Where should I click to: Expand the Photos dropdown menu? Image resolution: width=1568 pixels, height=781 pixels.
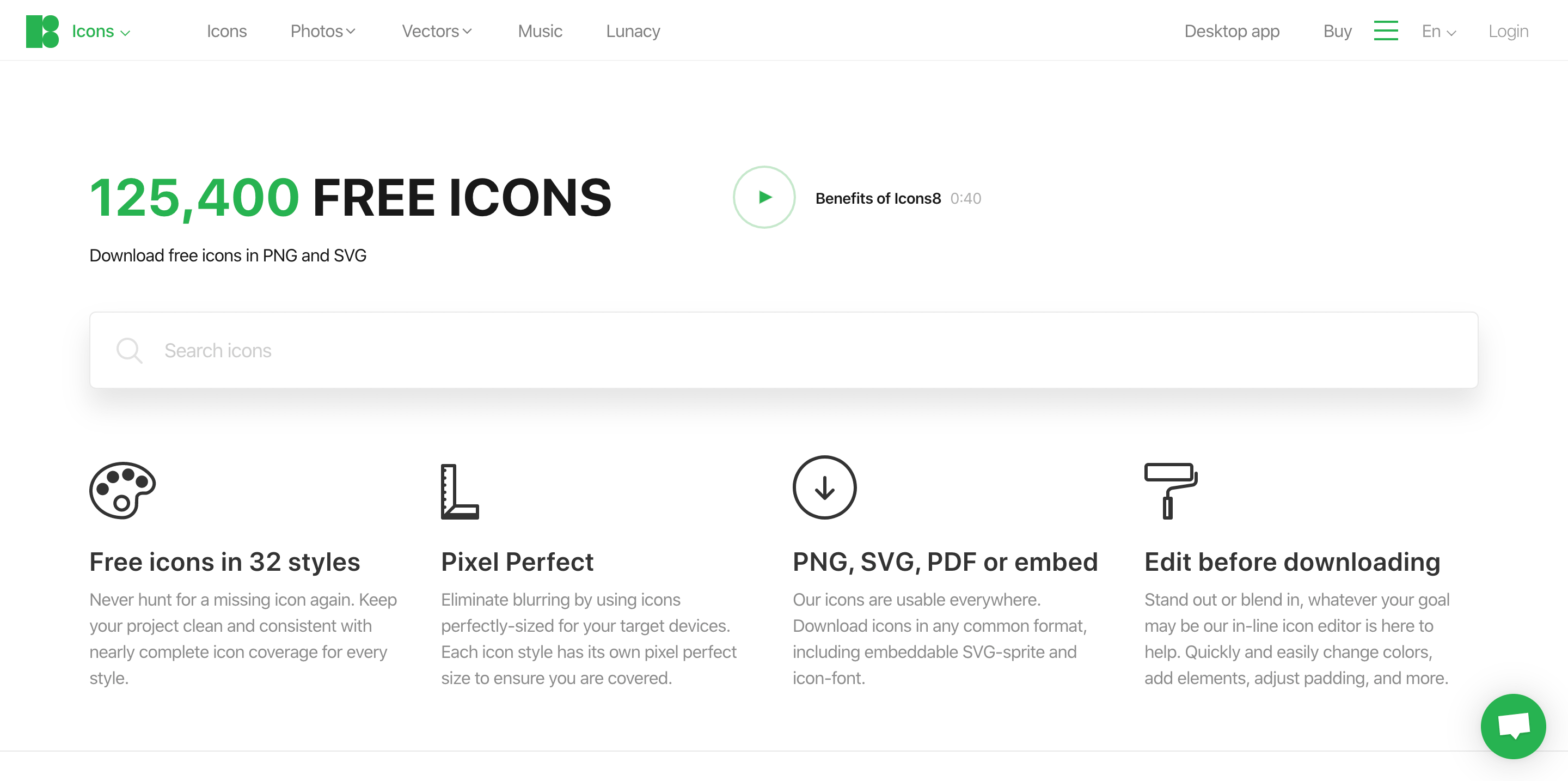322,30
